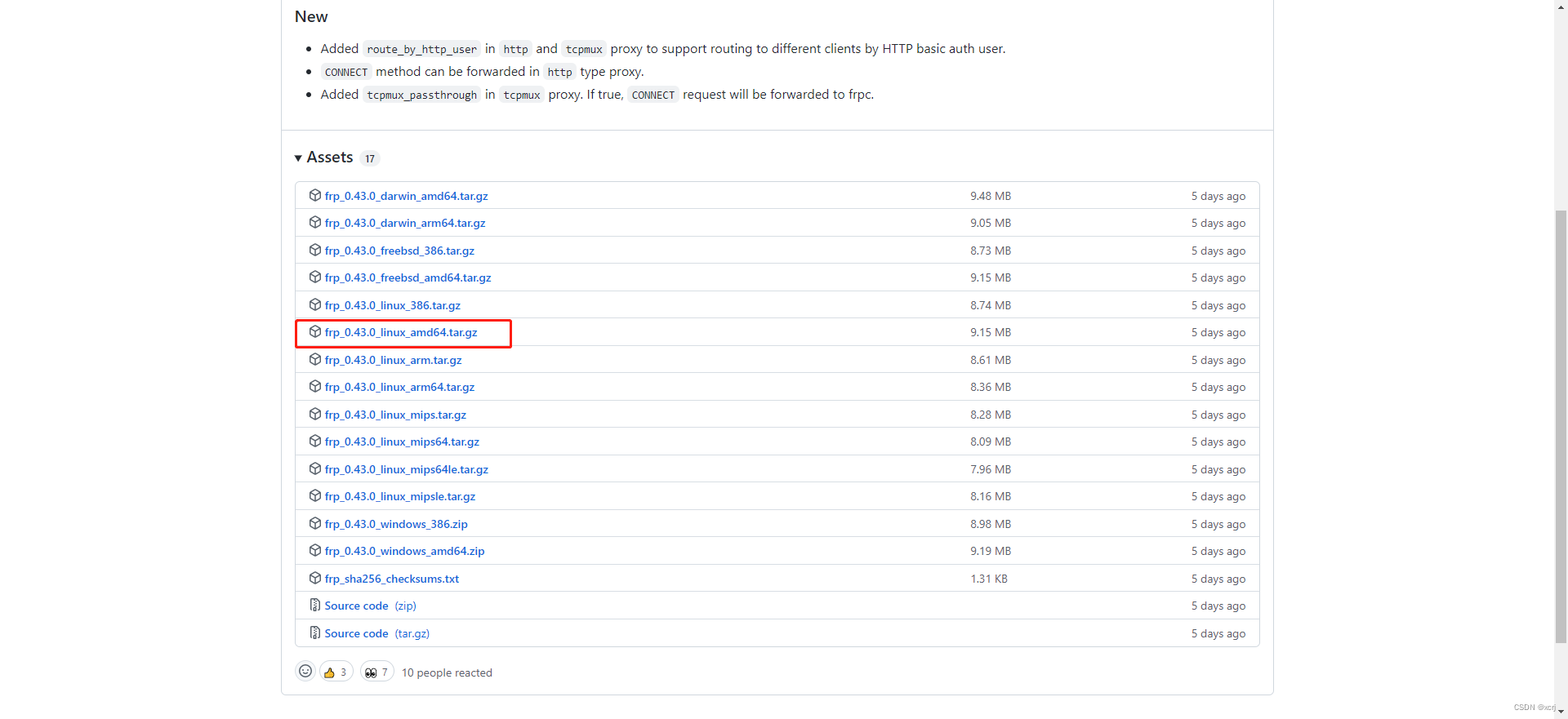Click package icon beside frp_0.43.0_linux_mips64.tar.gz

315,441
